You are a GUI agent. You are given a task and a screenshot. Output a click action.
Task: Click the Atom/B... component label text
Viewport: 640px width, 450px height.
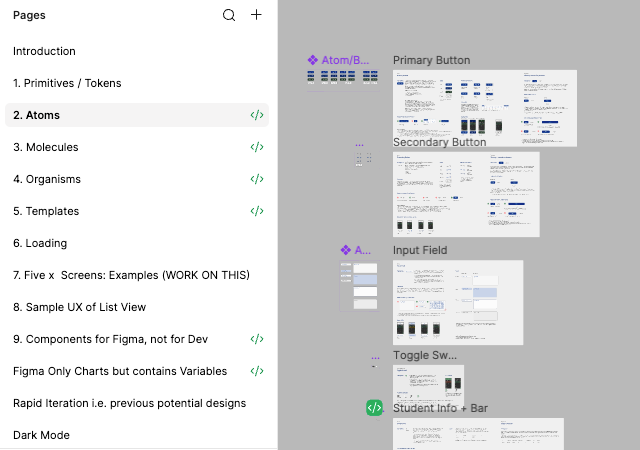[345, 60]
